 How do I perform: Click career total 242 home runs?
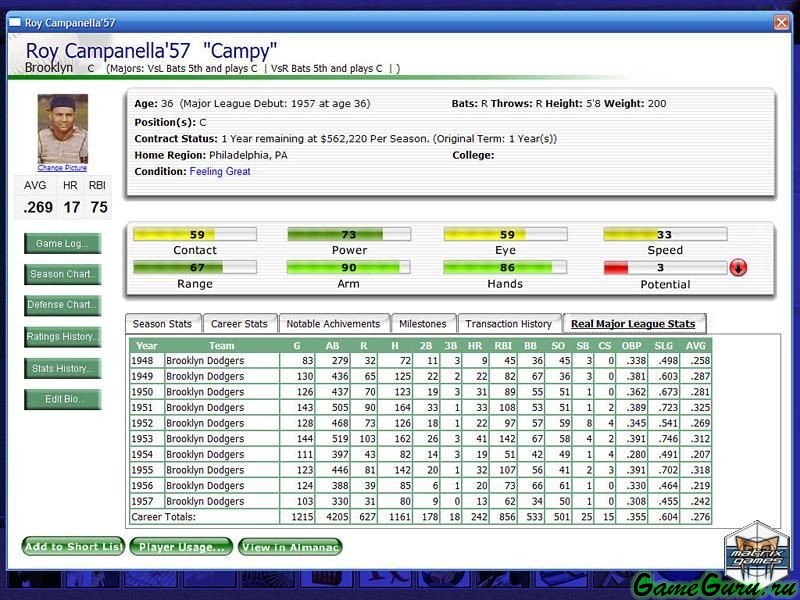point(475,517)
